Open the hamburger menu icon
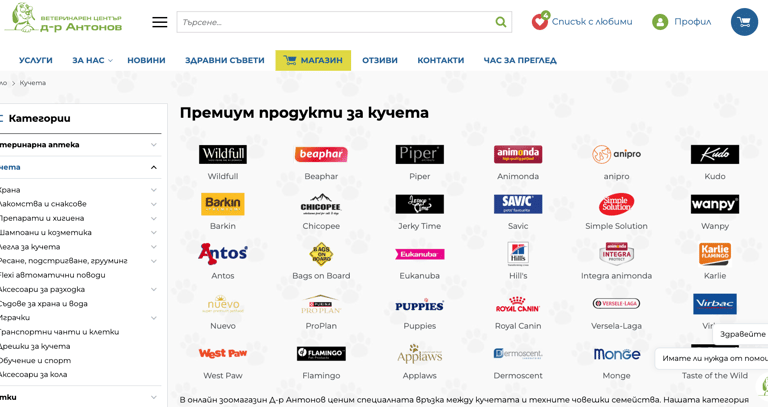The image size is (768, 407). (159, 22)
